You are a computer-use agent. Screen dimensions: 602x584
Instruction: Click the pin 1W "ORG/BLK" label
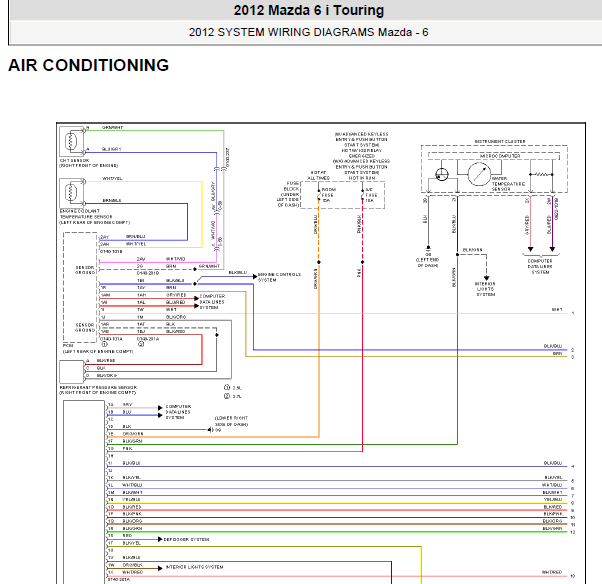pos(132,565)
